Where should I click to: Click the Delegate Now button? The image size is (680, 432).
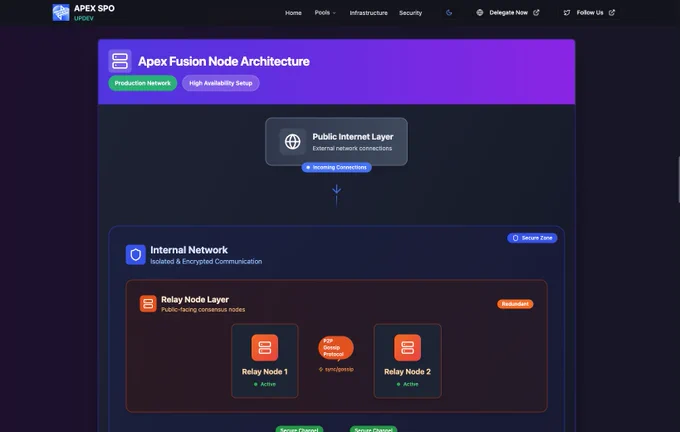pos(508,13)
